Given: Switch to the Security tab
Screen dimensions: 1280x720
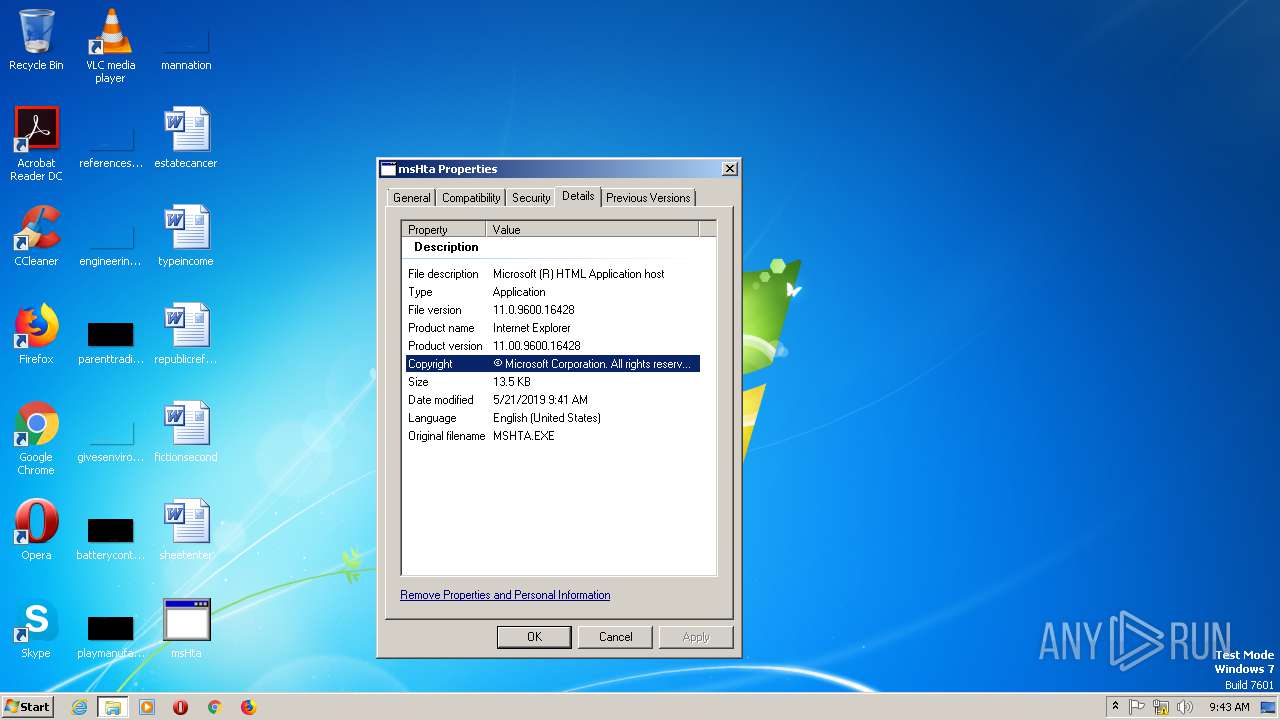Looking at the screenshot, I should point(531,198).
